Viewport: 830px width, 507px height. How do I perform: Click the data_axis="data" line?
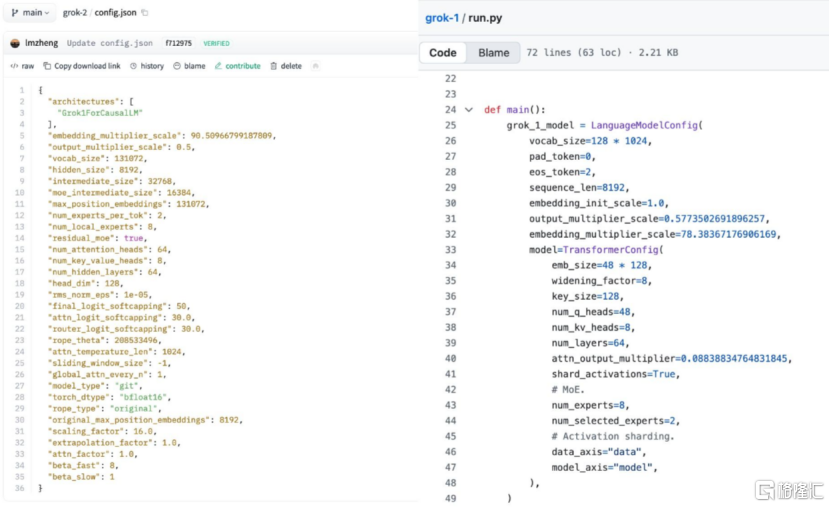(x=599, y=452)
